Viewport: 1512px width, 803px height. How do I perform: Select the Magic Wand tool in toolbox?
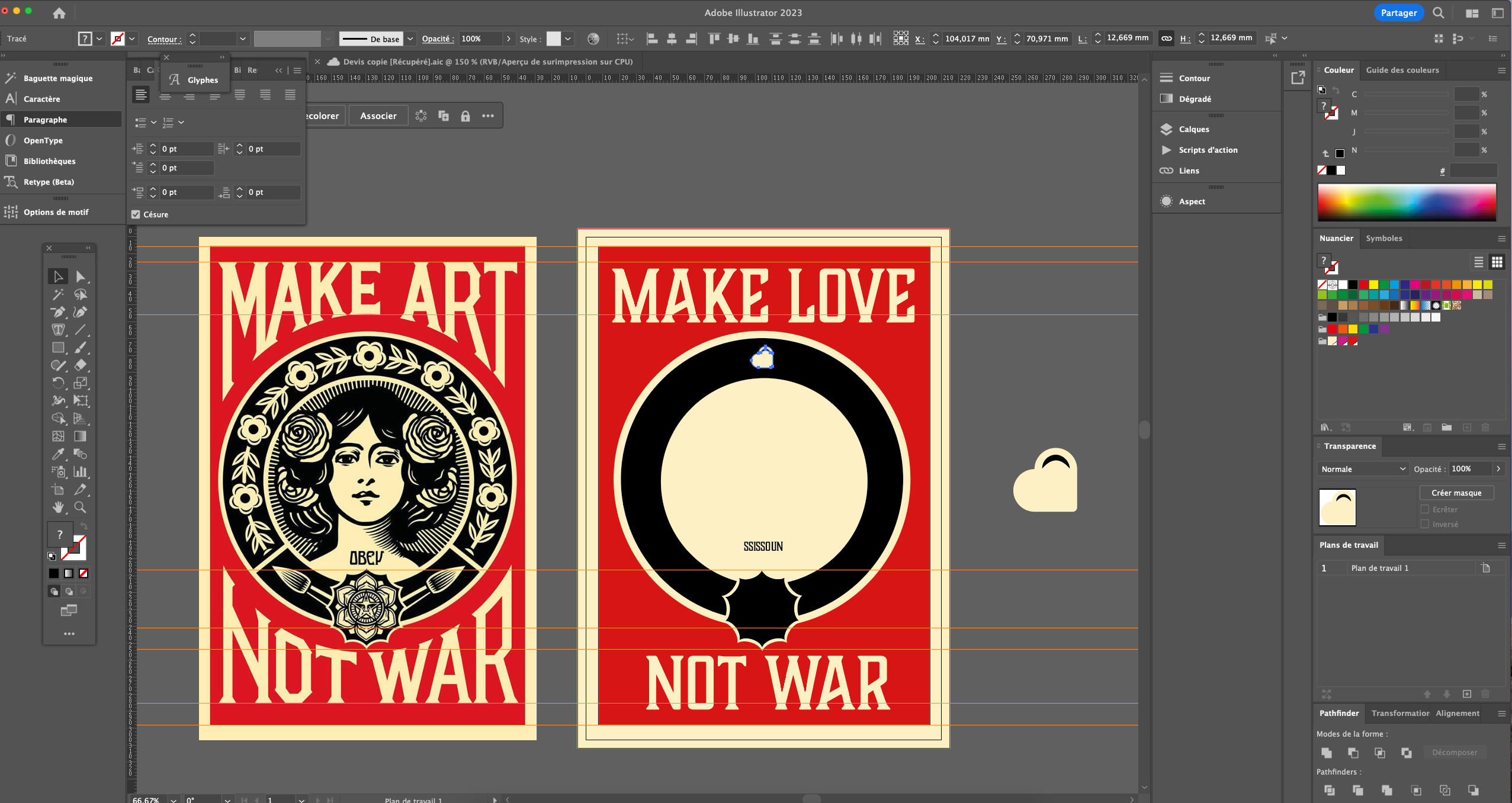pos(58,294)
